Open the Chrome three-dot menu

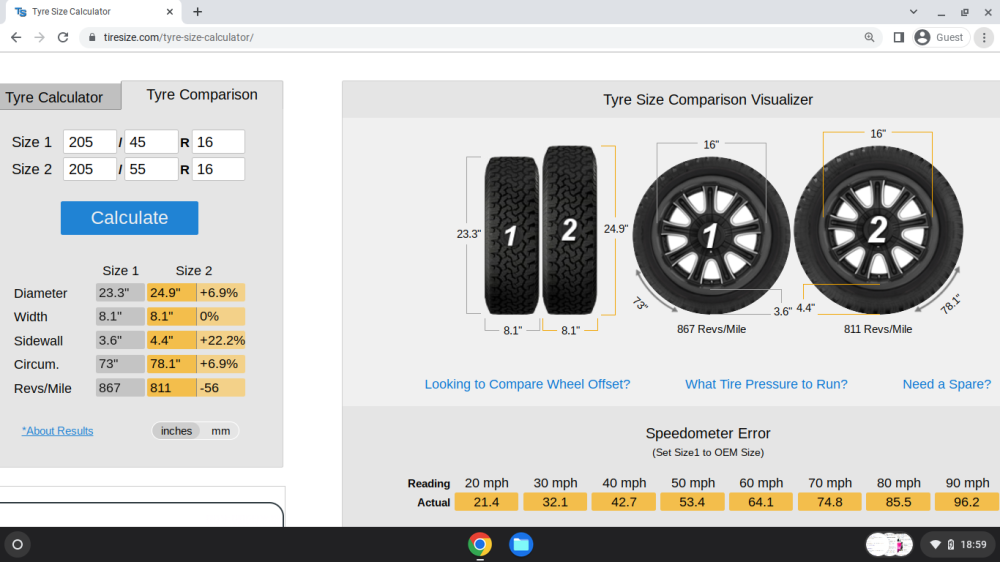(x=984, y=38)
